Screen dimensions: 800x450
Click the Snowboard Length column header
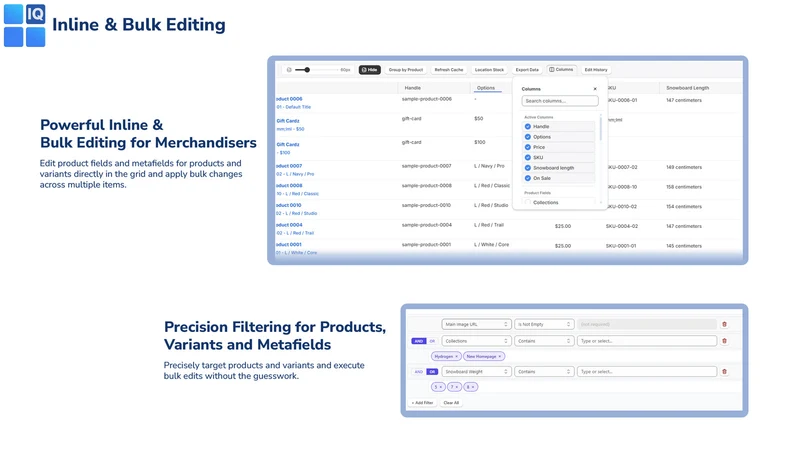click(687, 88)
